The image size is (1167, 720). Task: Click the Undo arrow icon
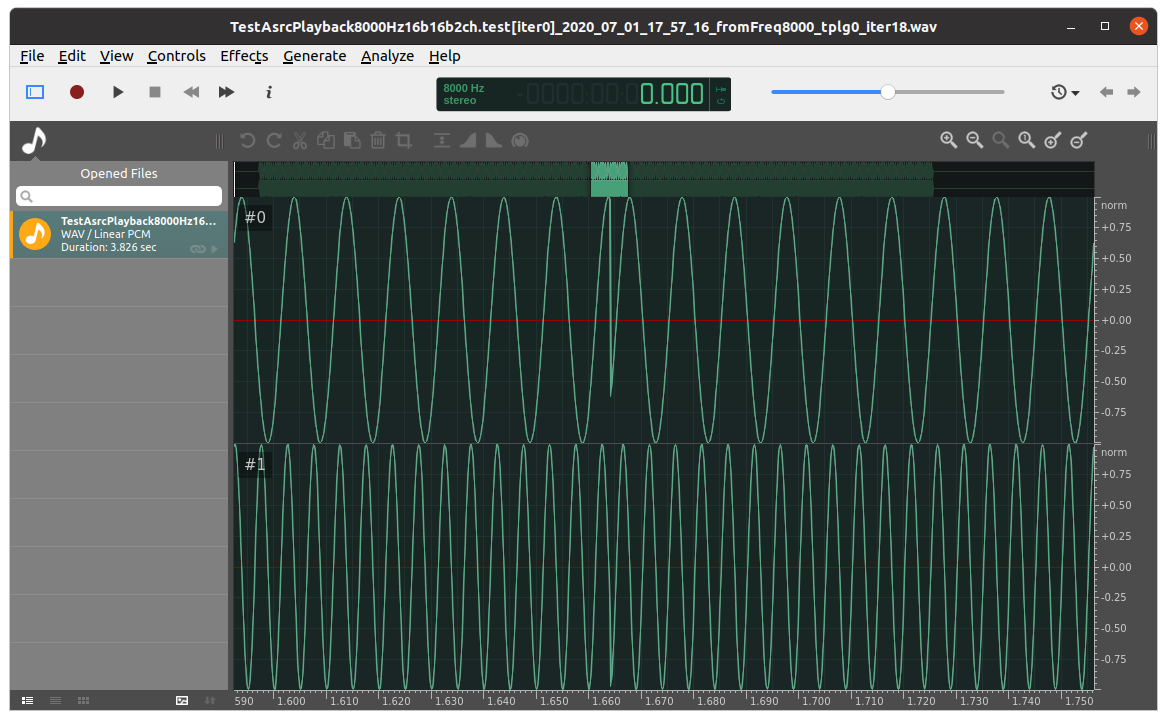tap(247, 140)
